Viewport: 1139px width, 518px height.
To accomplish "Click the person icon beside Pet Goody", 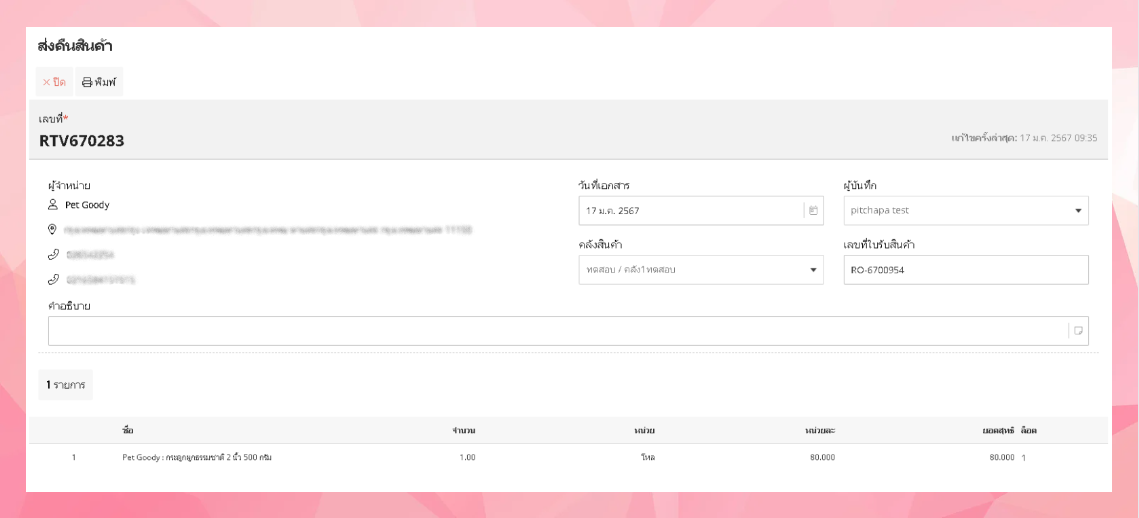I will pos(53,205).
